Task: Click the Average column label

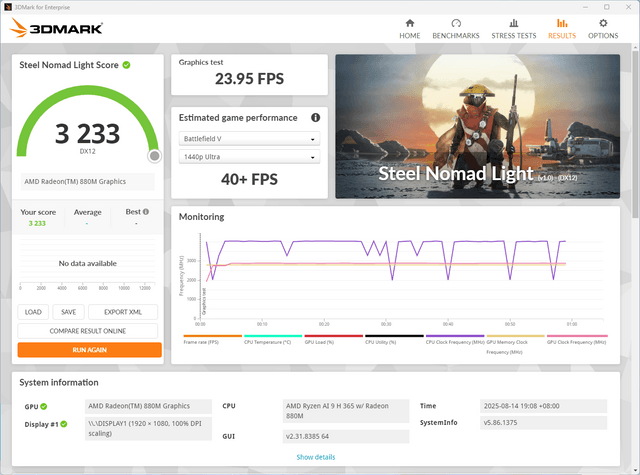Action: [87, 212]
